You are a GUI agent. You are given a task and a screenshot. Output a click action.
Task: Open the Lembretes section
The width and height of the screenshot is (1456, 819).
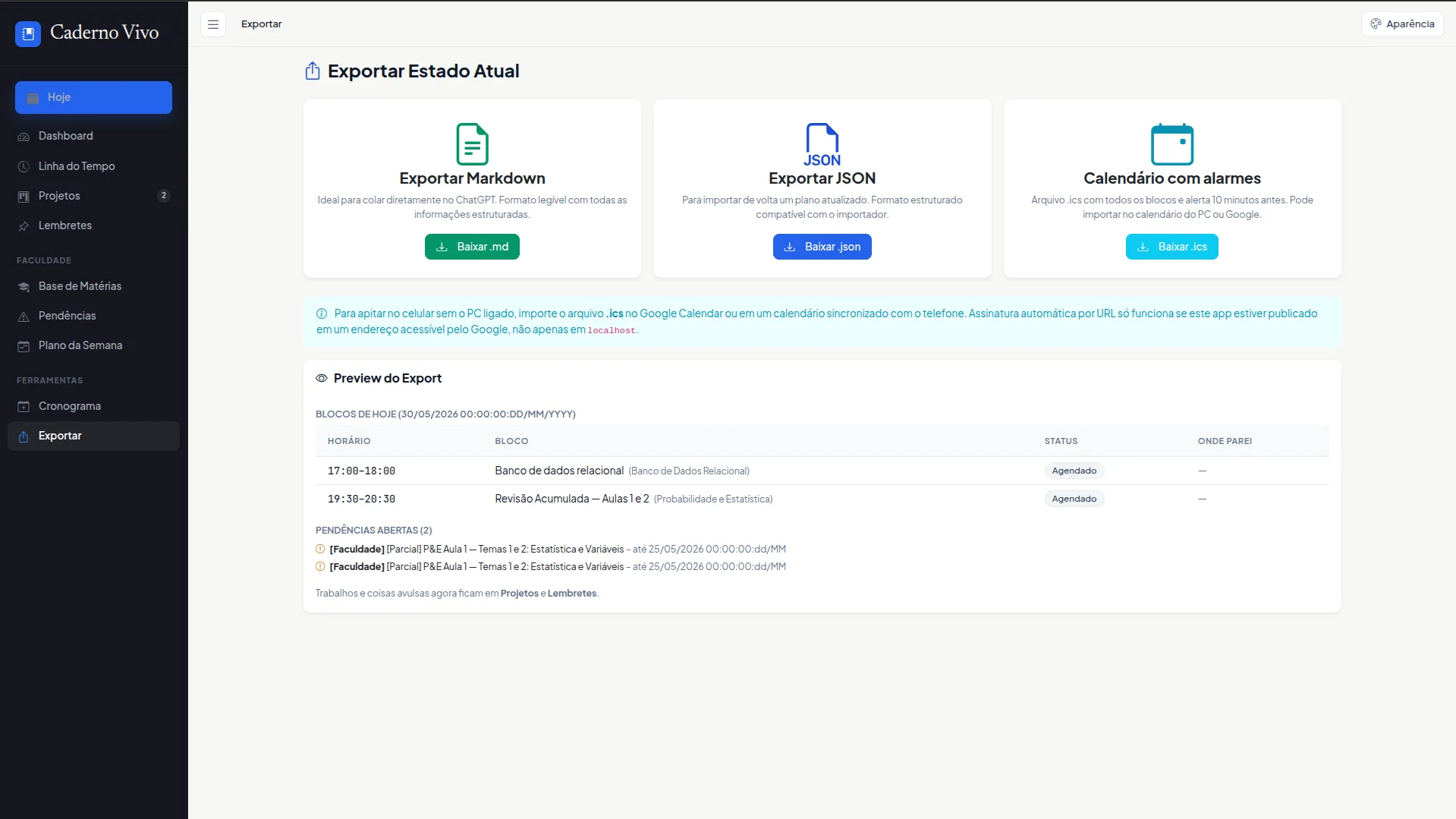93,225
